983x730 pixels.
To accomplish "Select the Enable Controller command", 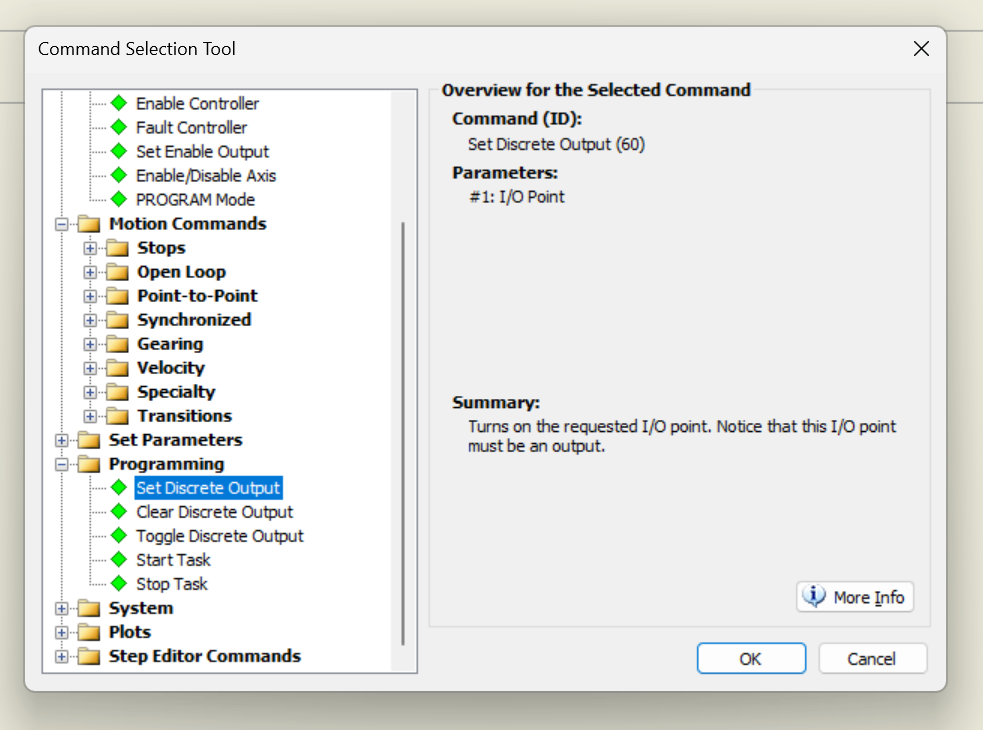I will pos(197,103).
